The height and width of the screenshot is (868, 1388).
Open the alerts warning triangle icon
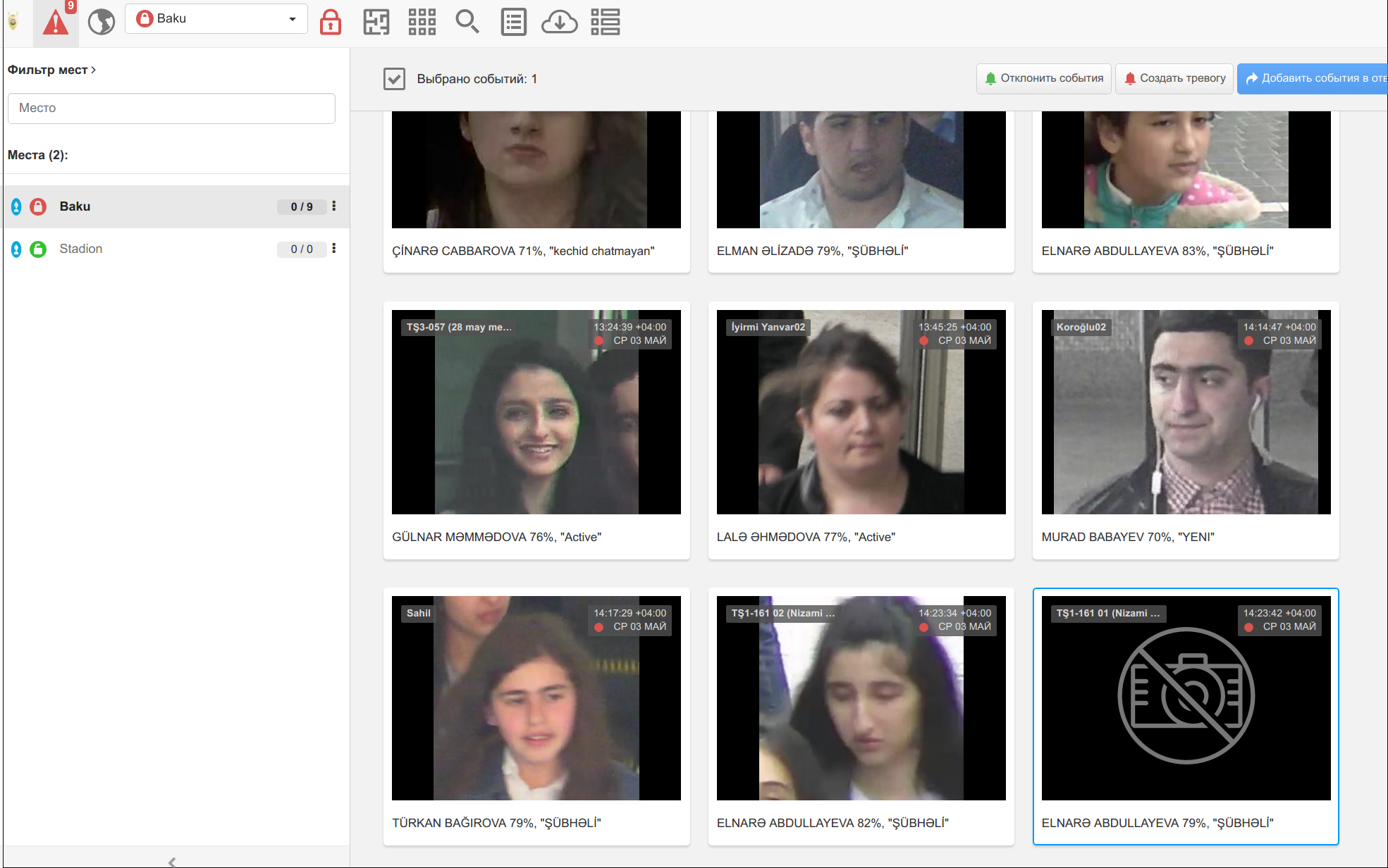pos(56,22)
